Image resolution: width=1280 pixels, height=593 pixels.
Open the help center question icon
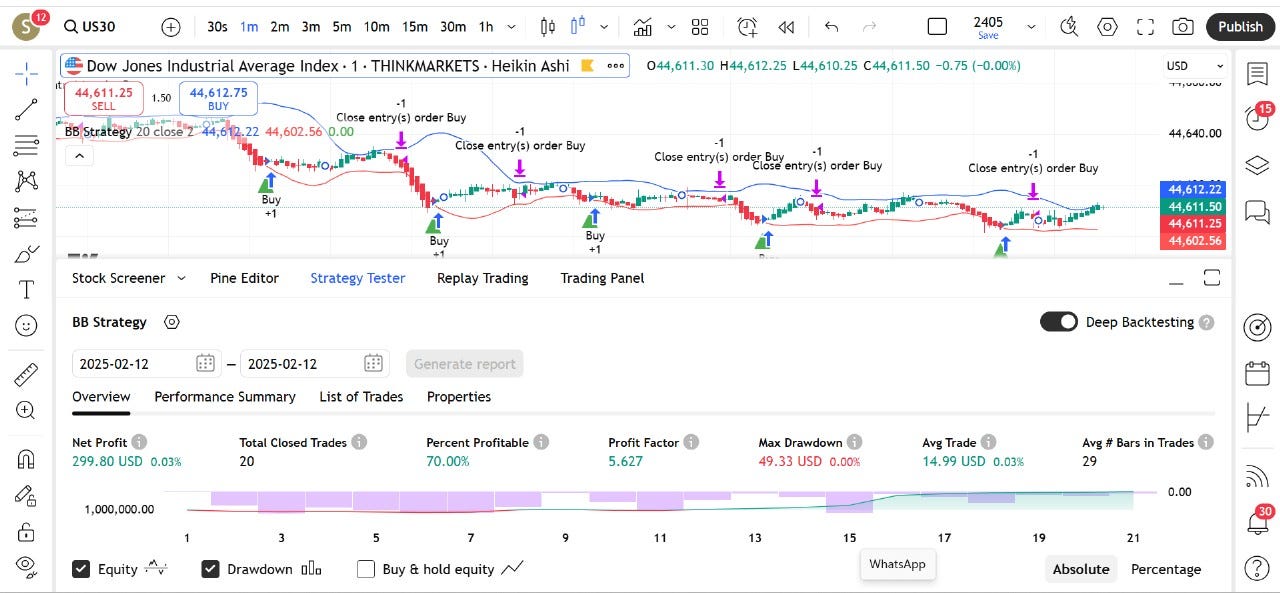point(1256,568)
